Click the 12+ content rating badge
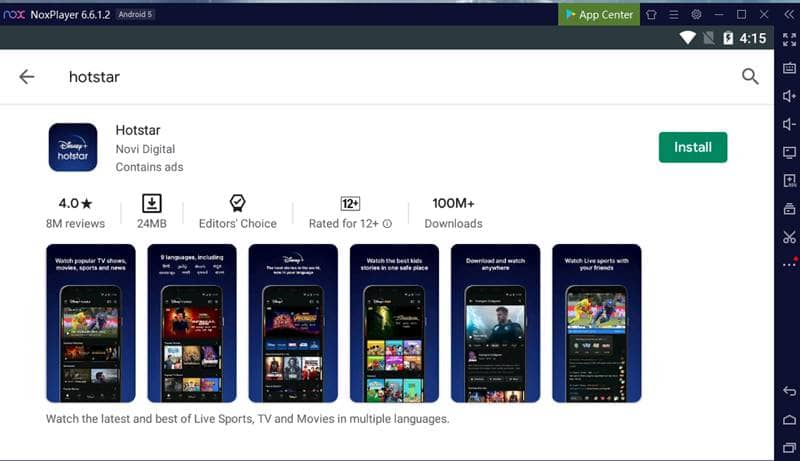800x461 pixels. (x=350, y=203)
